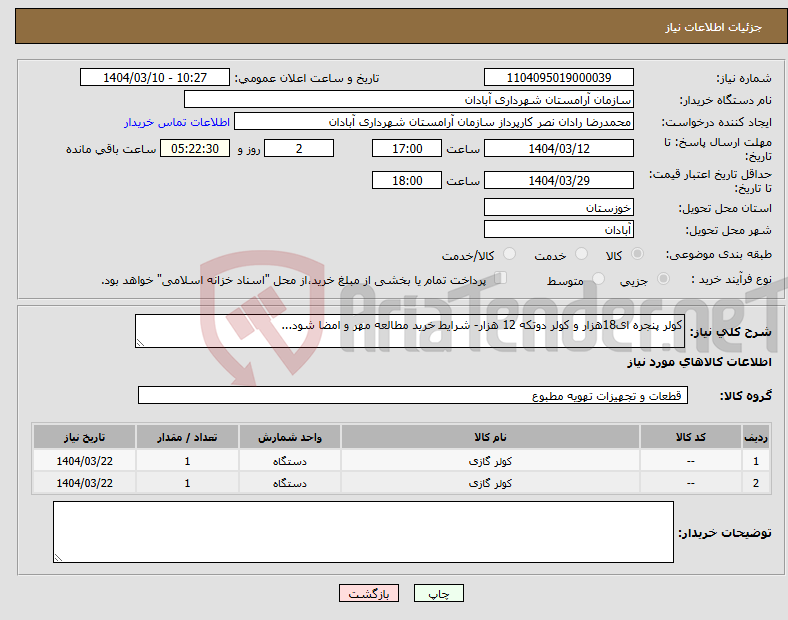Screen dimensions: 788x620
Task: Click the announcement date field 1404/03/10 - 10:27
Action: (x=155, y=77)
